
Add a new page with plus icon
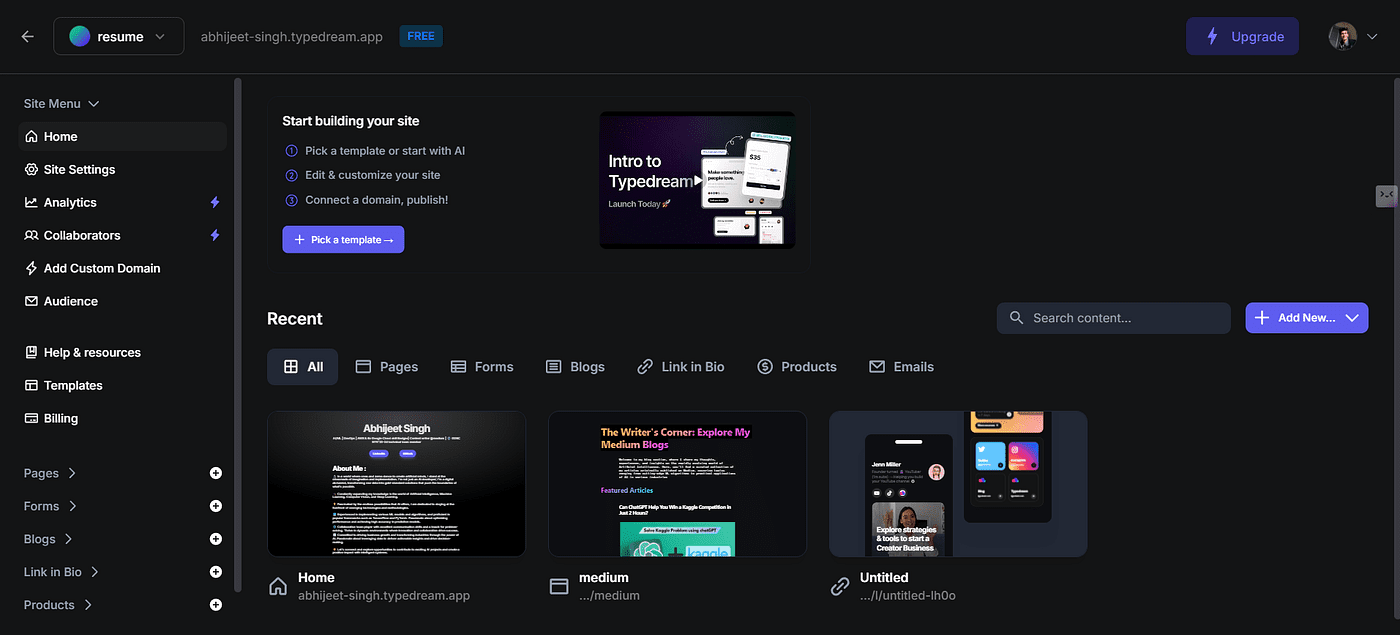pos(215,473)
